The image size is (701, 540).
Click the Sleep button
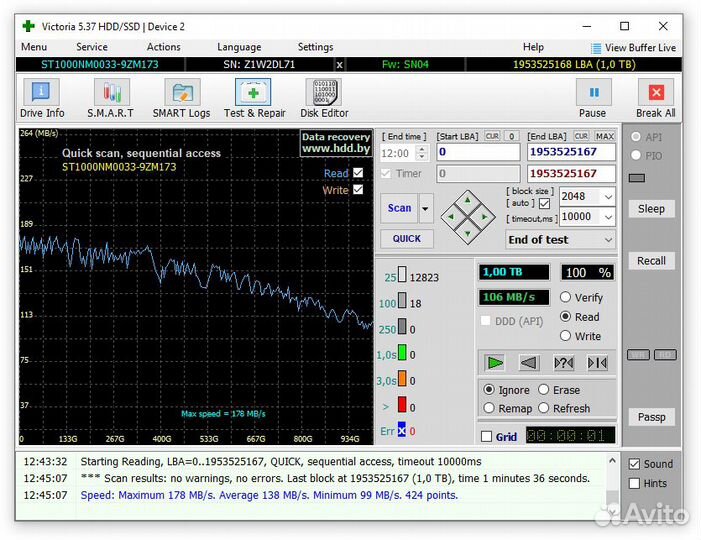(x=651, y=209)
